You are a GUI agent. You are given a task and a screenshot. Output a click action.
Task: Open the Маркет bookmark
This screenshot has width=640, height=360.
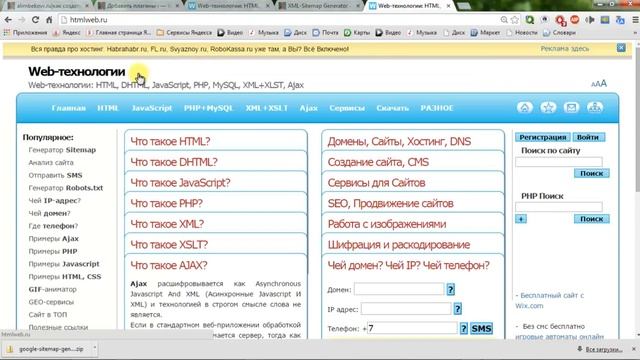pyautogui.click(x=485, y=33)
